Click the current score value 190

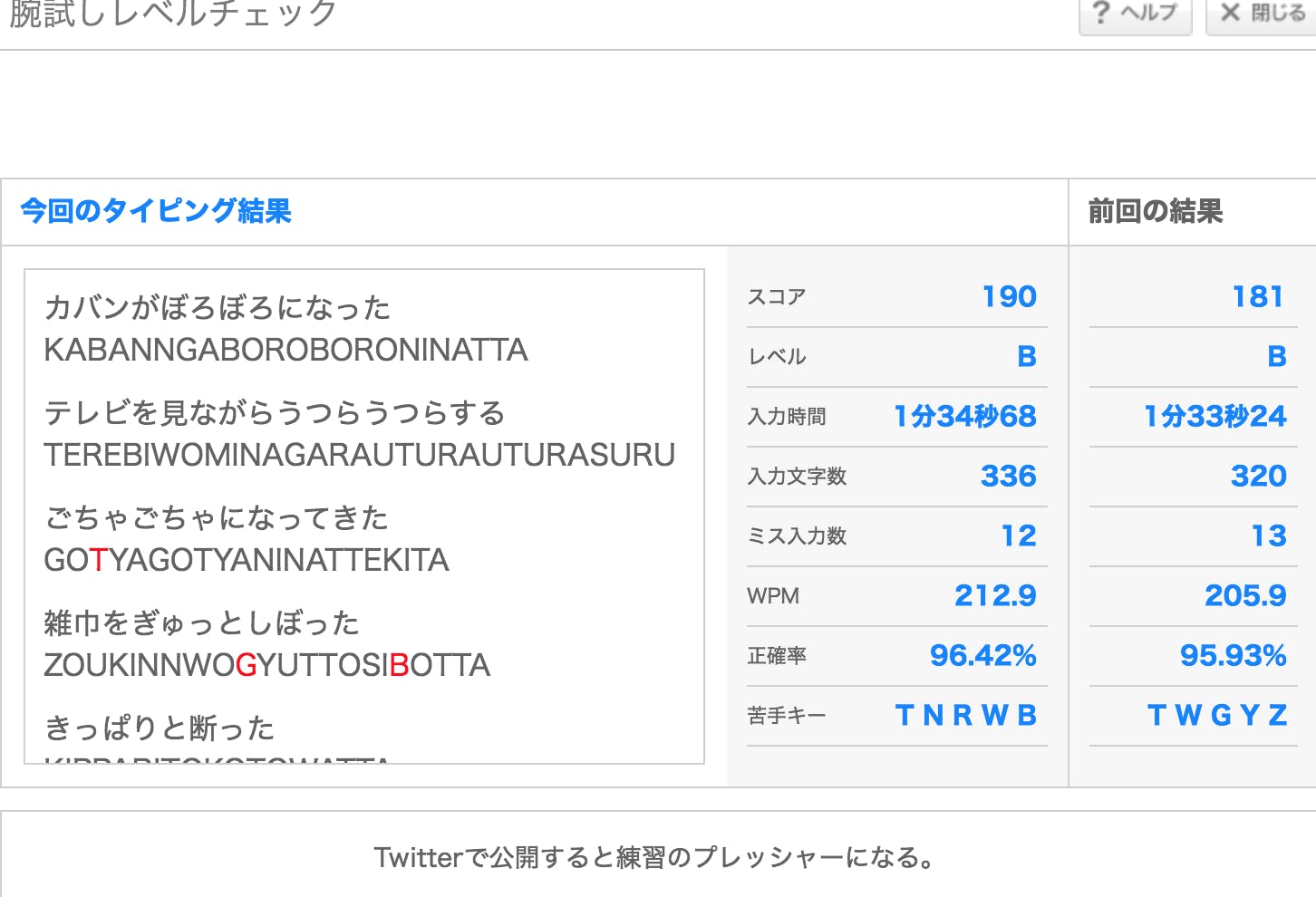(x=1009, y=296)
